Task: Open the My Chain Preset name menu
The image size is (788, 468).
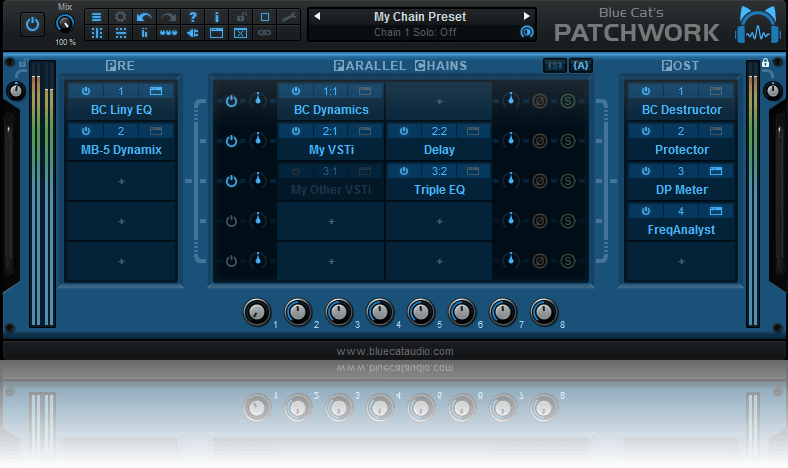Action: (x=420, y=17)
